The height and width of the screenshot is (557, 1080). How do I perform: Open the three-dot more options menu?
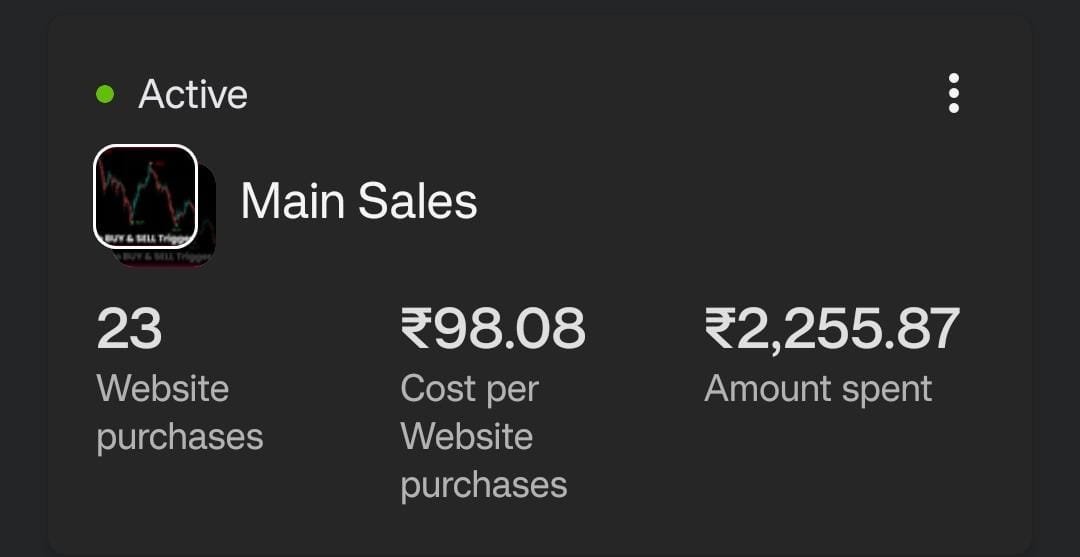tap(953, 93)
